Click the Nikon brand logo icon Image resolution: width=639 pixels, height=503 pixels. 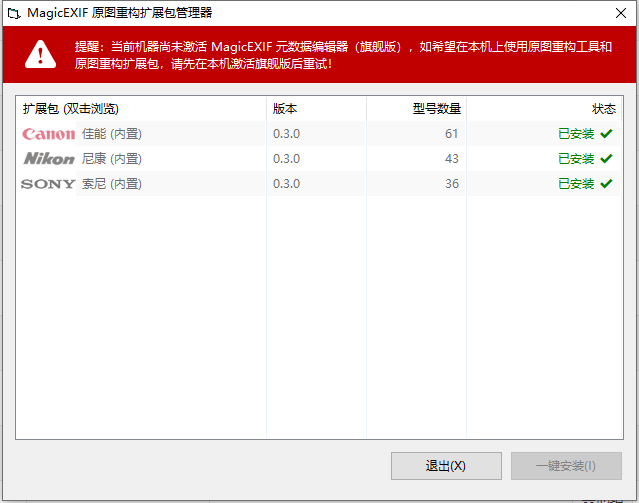[49, 159]
